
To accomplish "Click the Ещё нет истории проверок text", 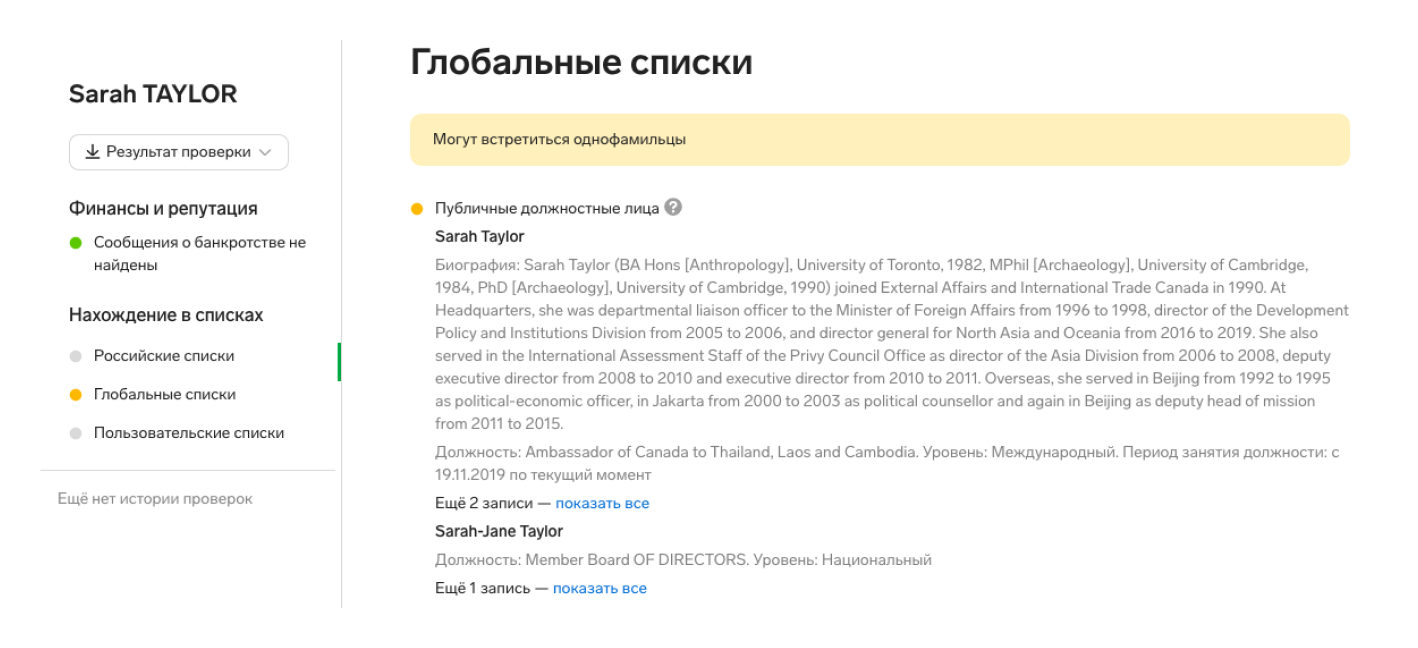I will [155, 498].
